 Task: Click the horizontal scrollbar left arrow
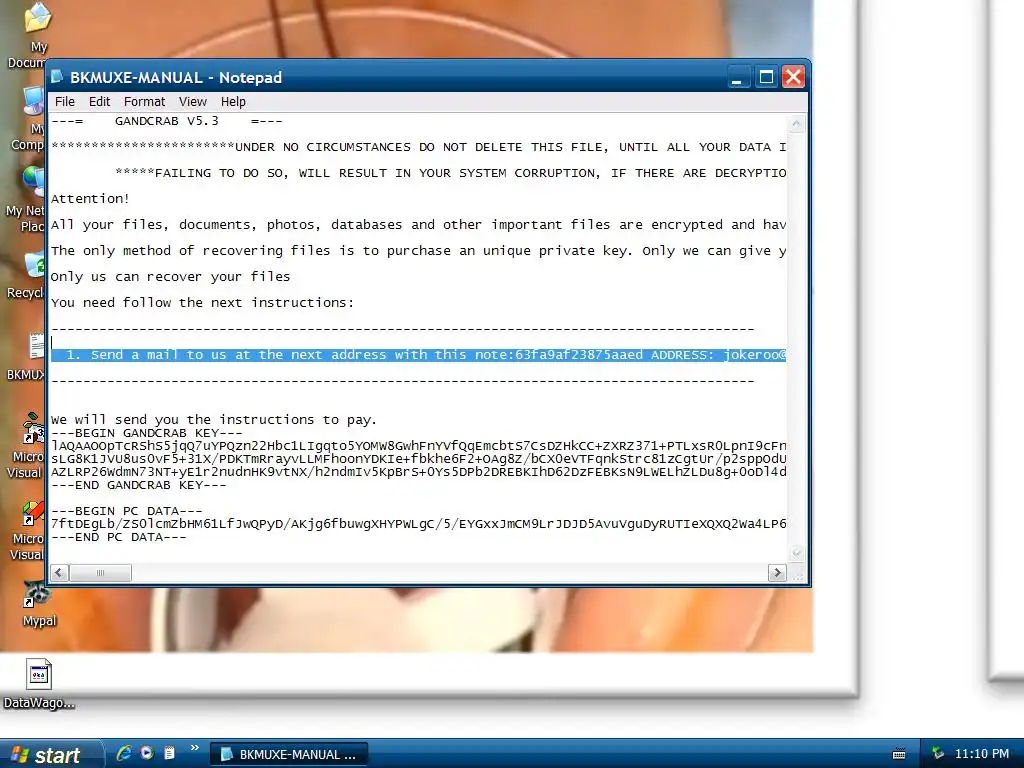(x=59, y=573)
